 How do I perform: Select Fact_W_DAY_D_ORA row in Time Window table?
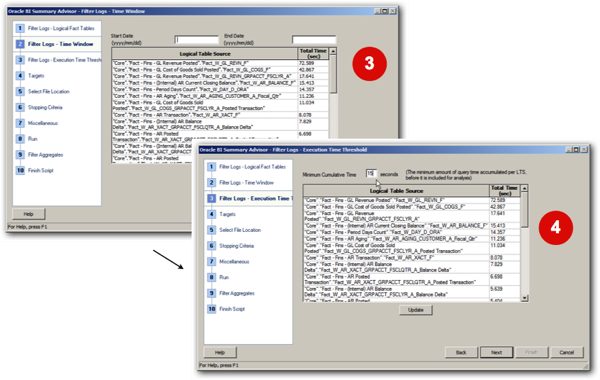pos(220,90)
